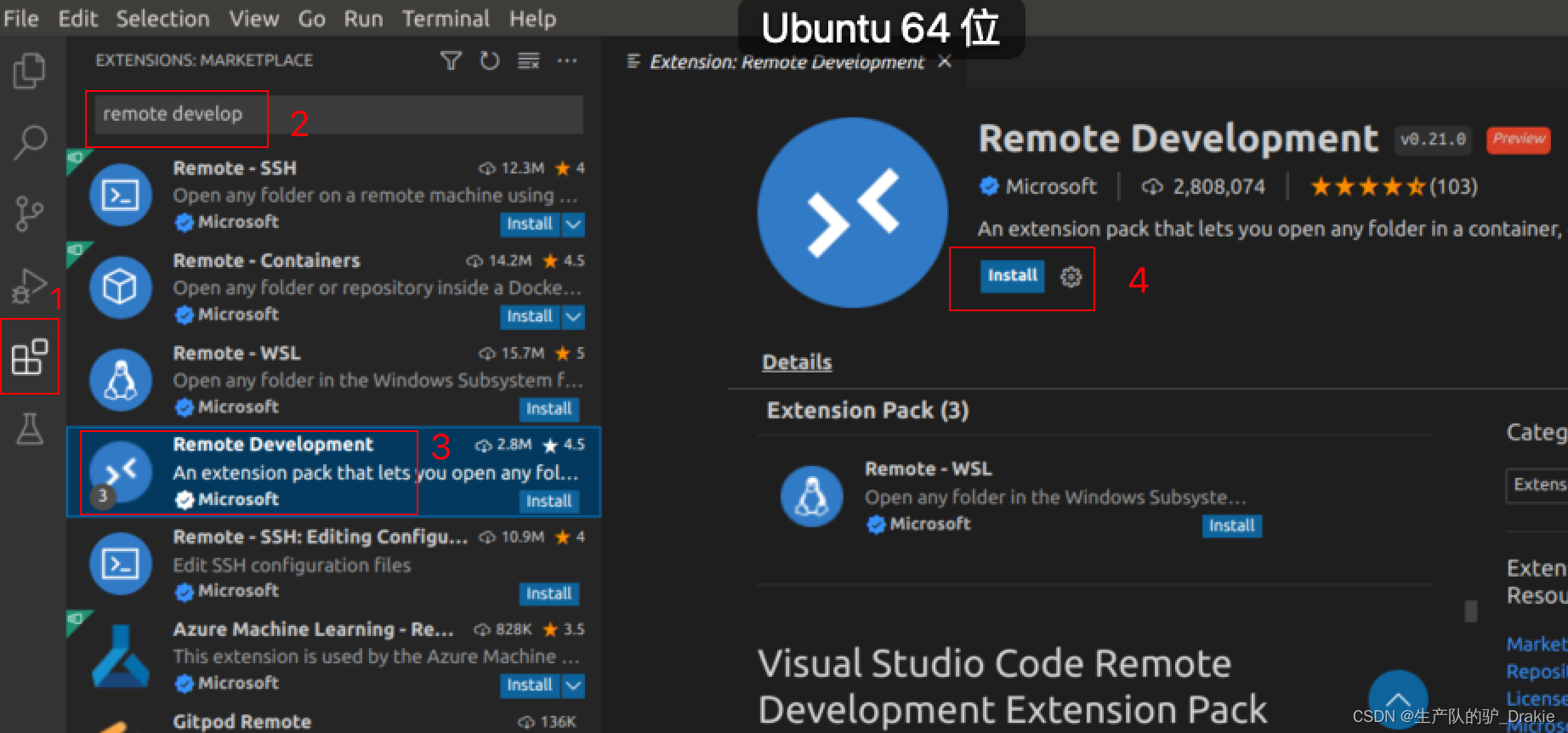Close the Extension: Remote Development tab
Screen dimensions: 1568x733
coord(945,61)
